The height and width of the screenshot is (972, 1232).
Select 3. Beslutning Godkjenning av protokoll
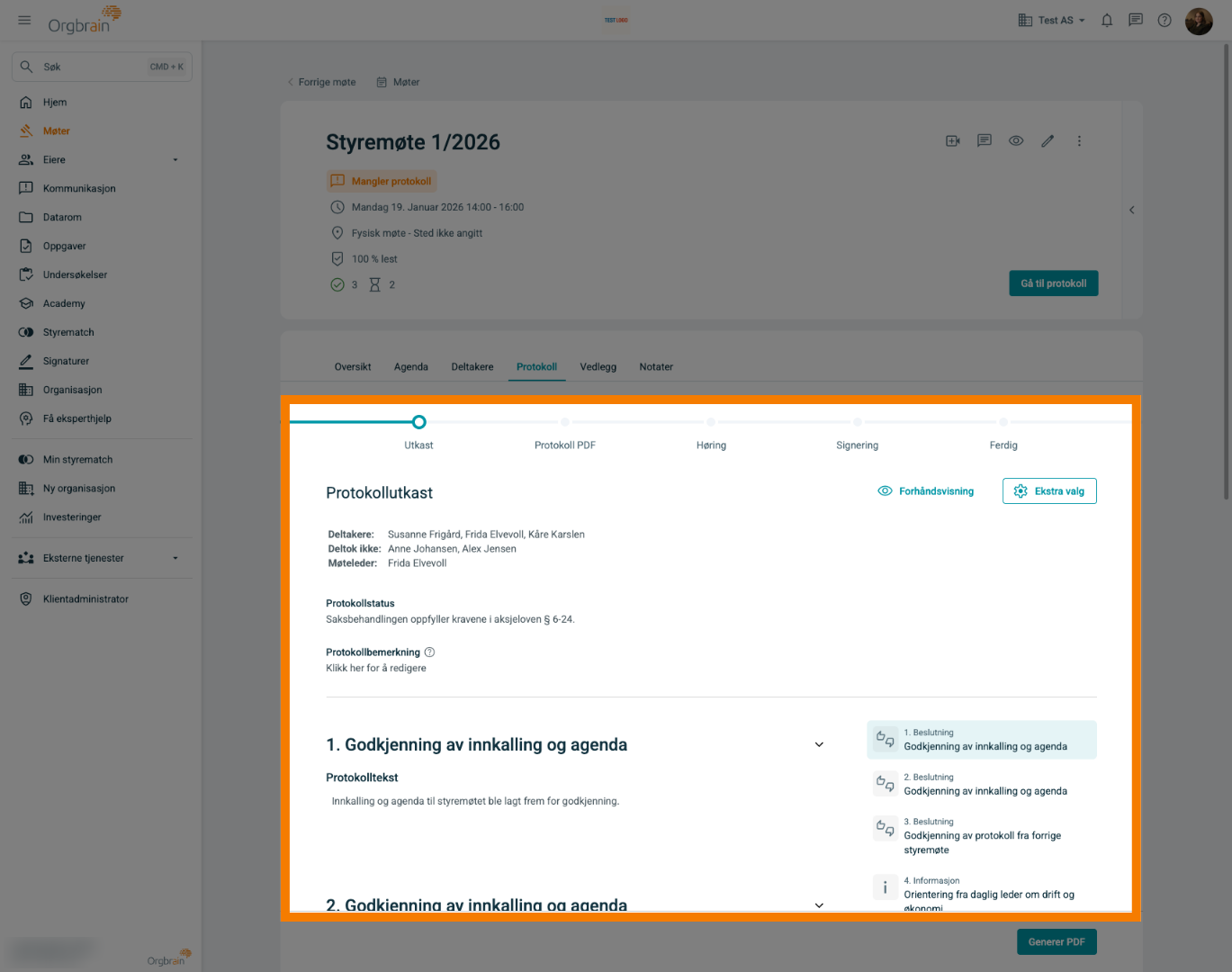tap(982, 836)
